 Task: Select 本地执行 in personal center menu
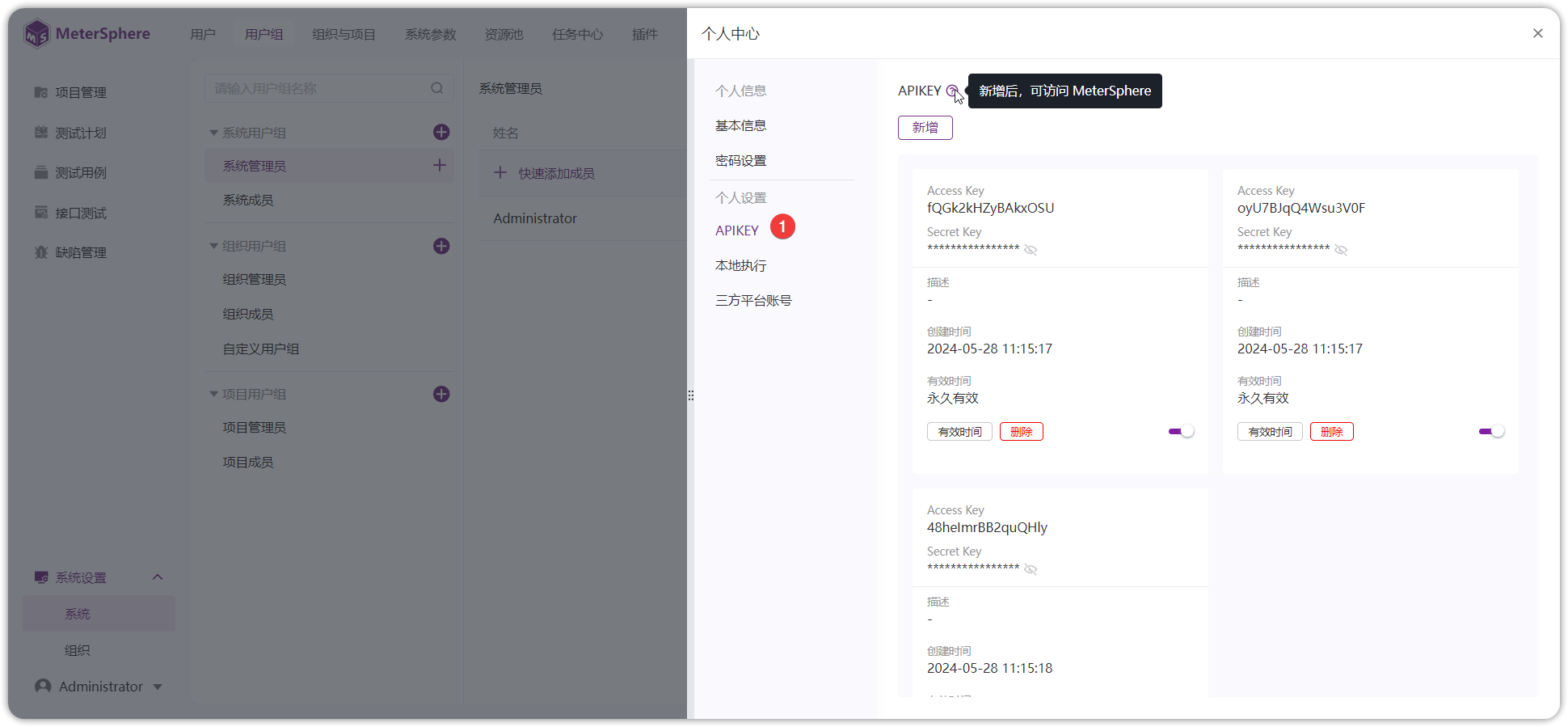click(x=740, y=265)
